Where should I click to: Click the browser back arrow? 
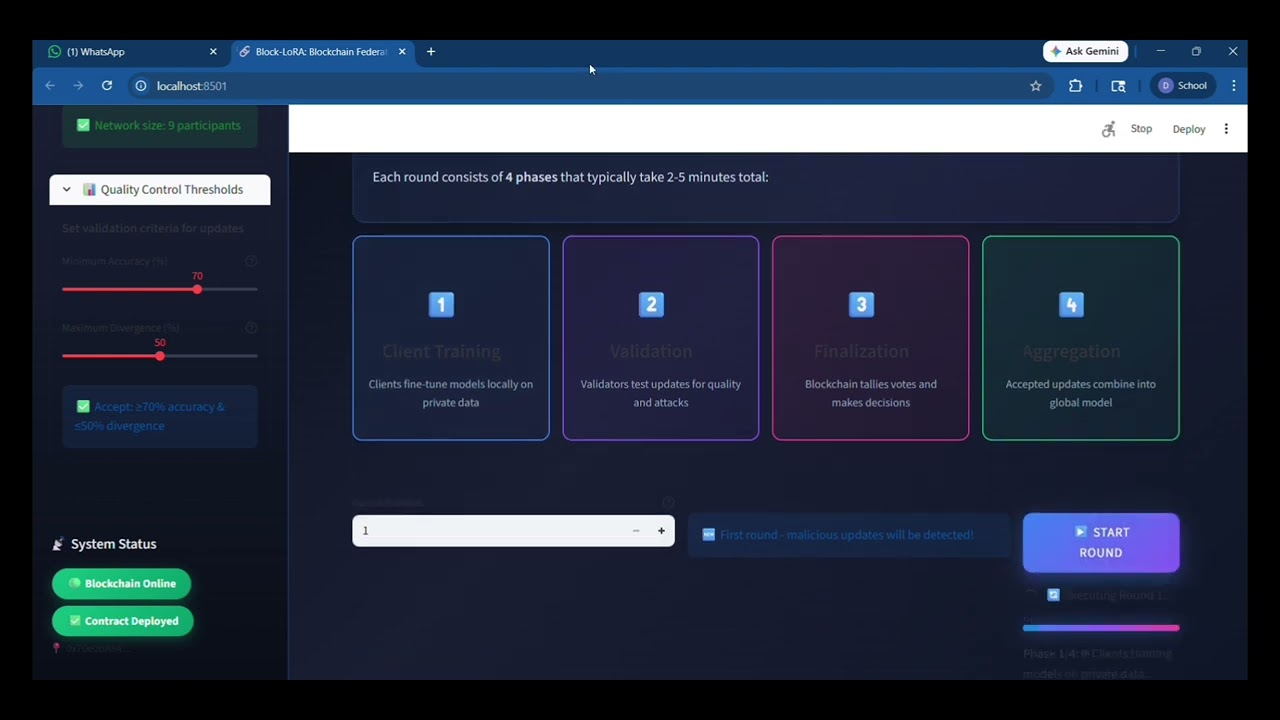pos(50,86)
